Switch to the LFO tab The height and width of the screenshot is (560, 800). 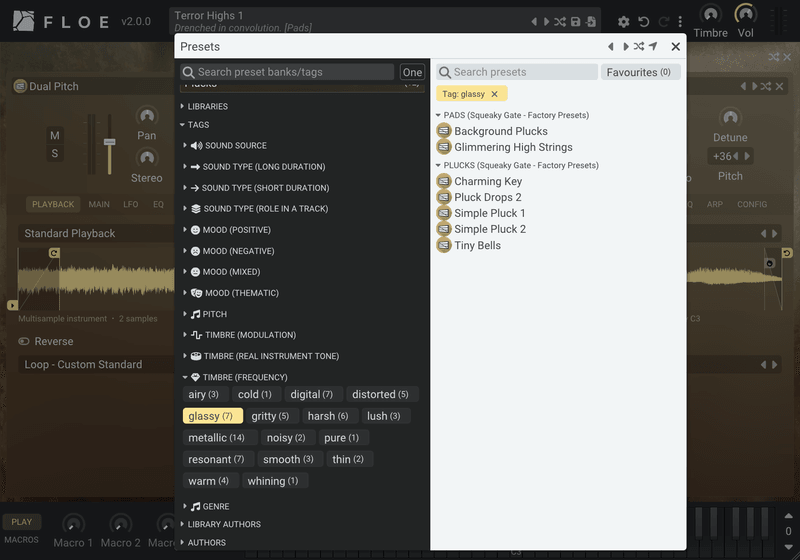[x=131, y=204]
